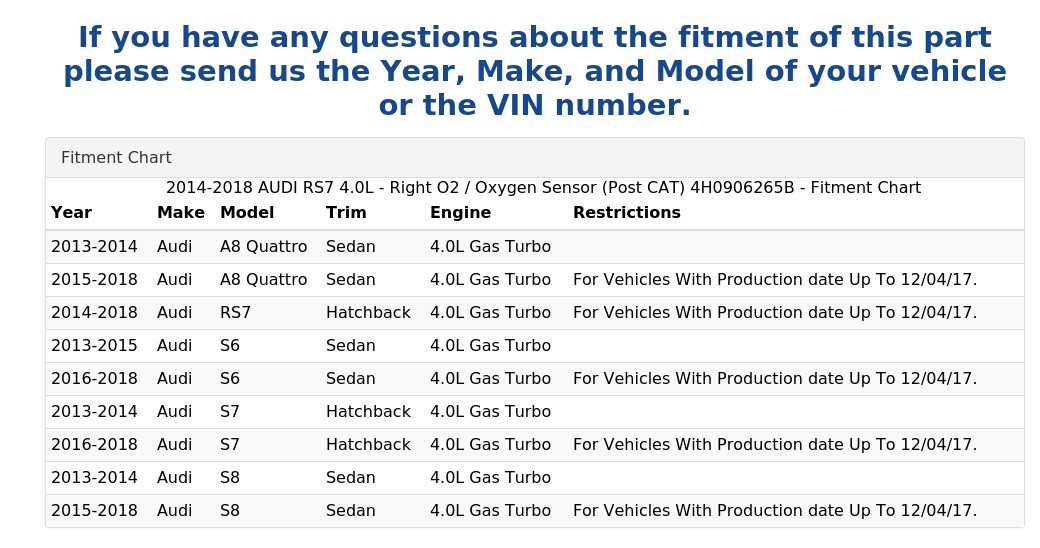Select the 2016-2018 year cell for S6
The image size is (1040, 548).
pyautogui.click(x=94, y=379)
